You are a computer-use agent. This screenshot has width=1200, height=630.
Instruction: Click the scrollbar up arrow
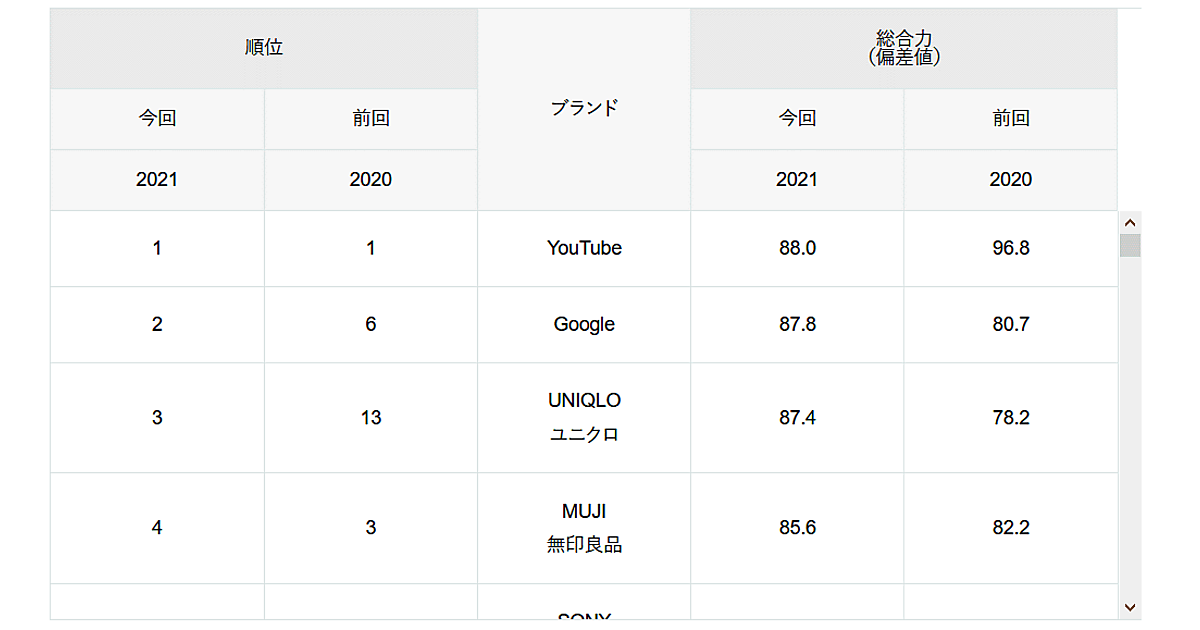point(1130,223)
